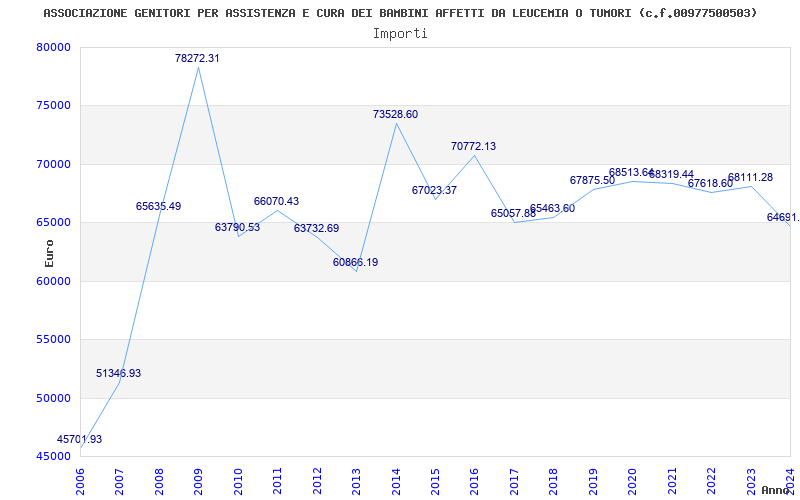Screen dimensions: 800x500
Task: Click the Anno axis label
Action: (x=776, y=490)
